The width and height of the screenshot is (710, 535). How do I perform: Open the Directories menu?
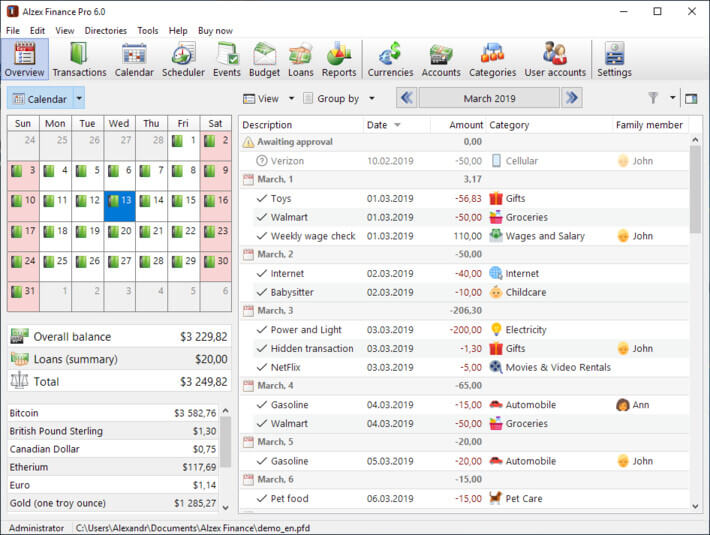tap(105, 31)
